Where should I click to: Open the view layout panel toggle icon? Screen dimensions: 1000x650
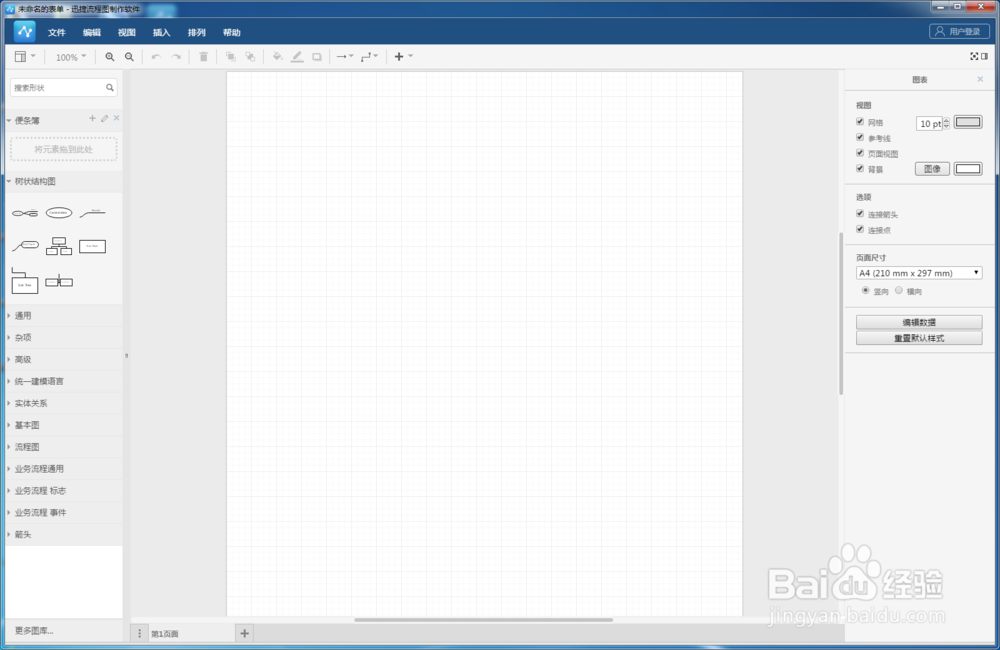[x=24, y=57]
